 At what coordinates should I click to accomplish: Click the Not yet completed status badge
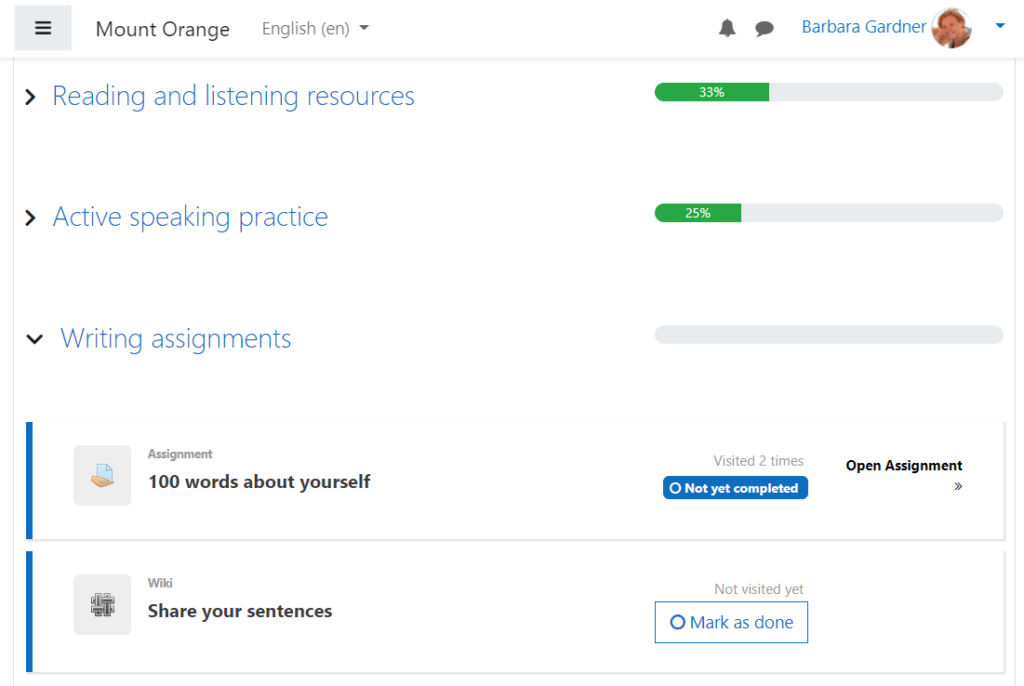point(735,488)
